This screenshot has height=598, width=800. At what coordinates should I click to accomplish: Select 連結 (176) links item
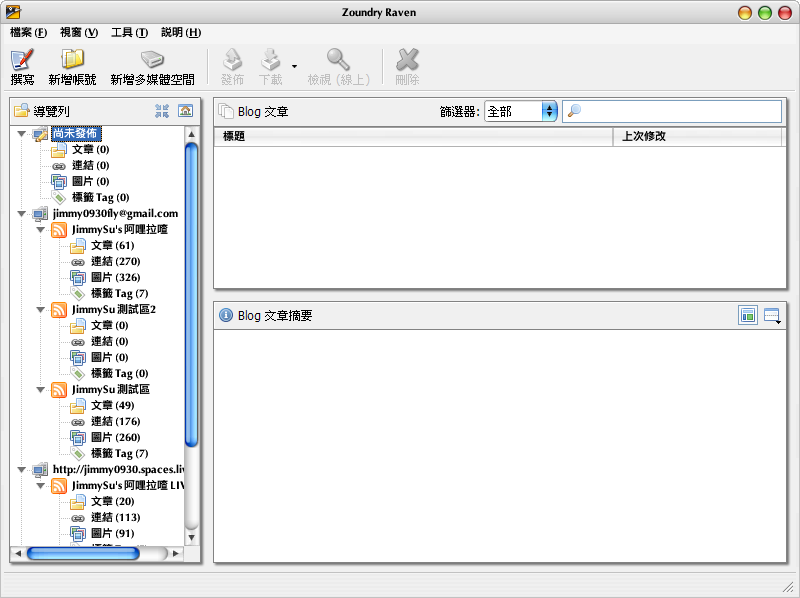115,421
